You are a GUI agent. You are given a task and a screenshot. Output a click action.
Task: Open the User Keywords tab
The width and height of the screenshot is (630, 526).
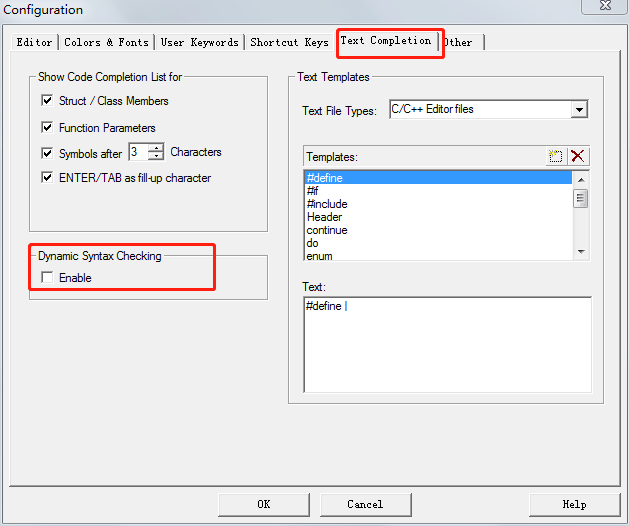tap(200, 42)
